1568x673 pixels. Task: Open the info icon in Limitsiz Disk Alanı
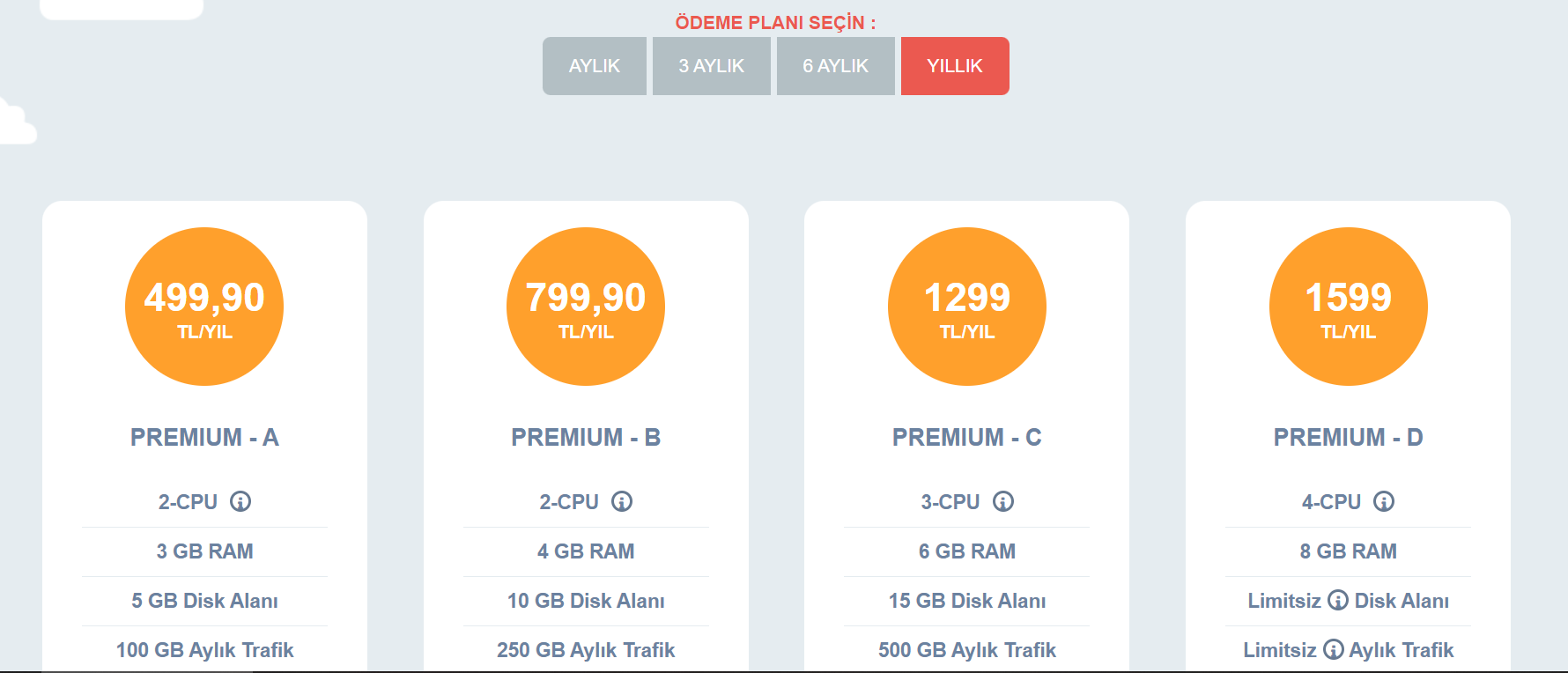(x=1338, y=600)
